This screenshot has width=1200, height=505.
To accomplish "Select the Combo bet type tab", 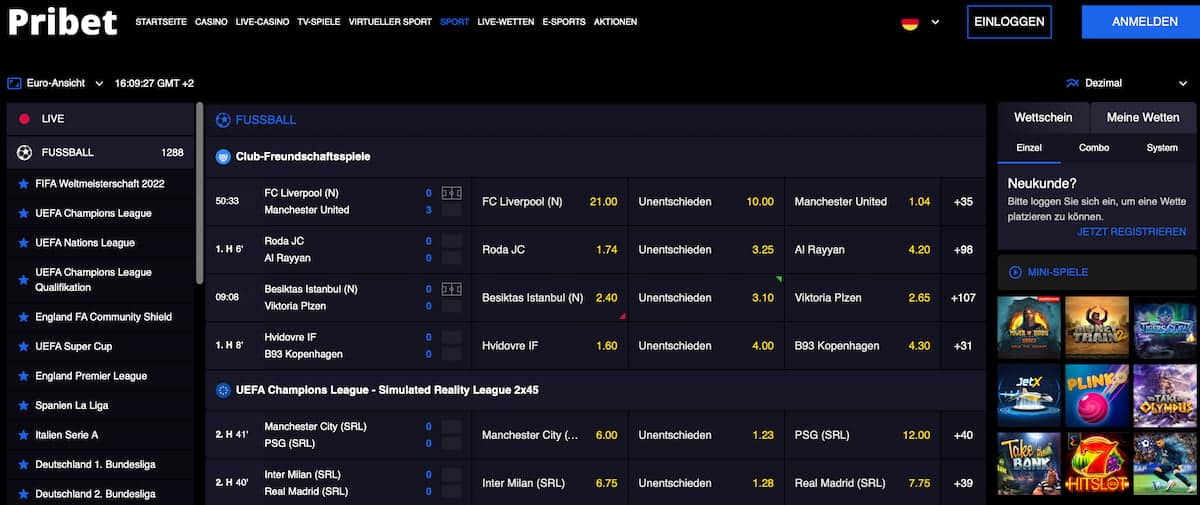I will point(1094,148).
